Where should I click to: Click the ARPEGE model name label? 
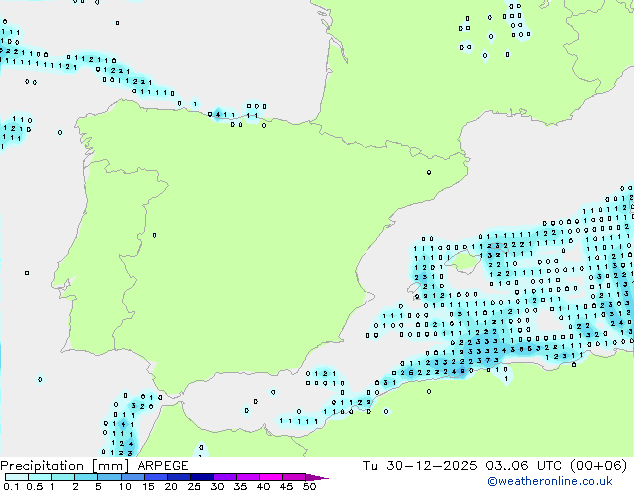pos(163,466)
